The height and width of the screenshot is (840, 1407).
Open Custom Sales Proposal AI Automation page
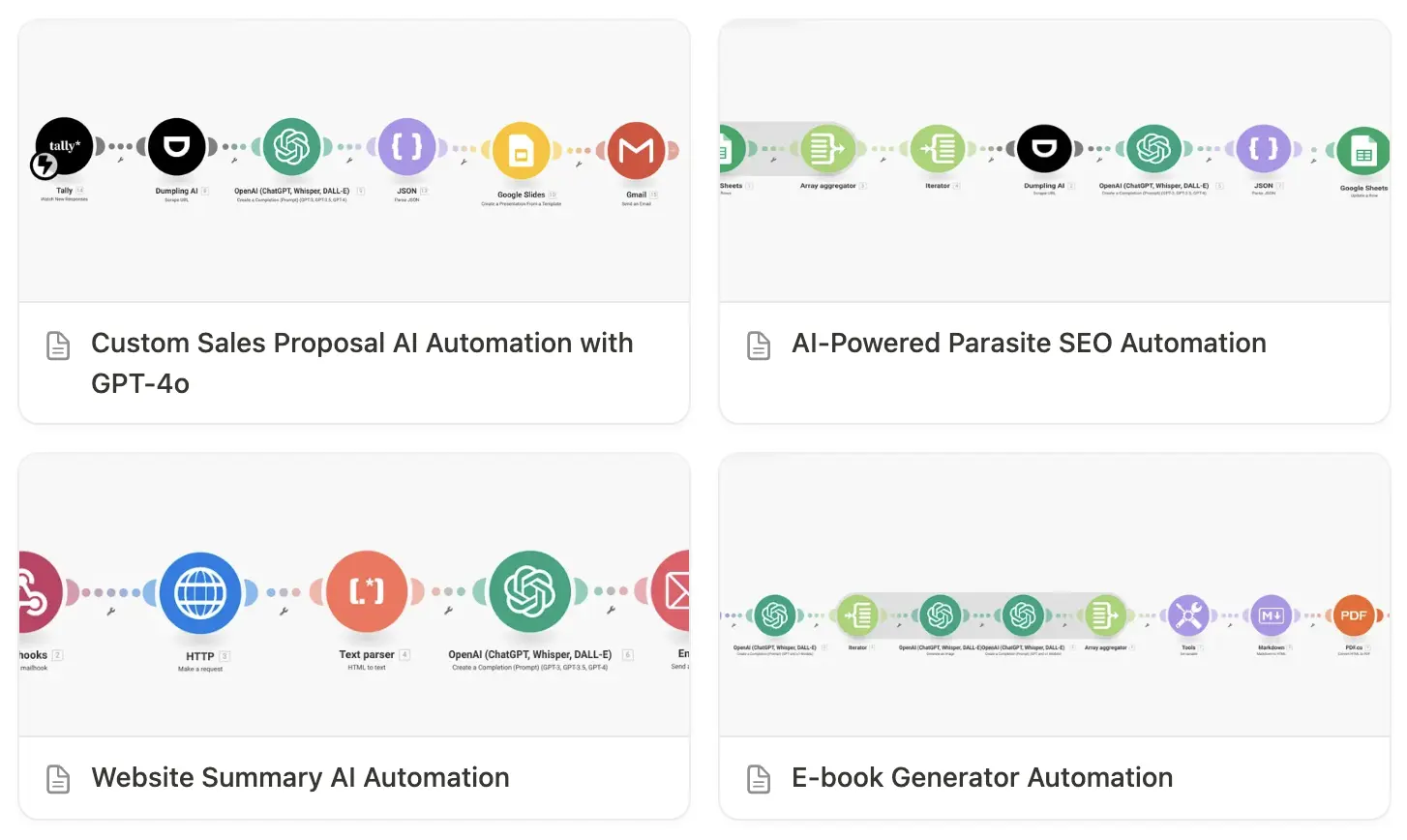click(362, 363)
